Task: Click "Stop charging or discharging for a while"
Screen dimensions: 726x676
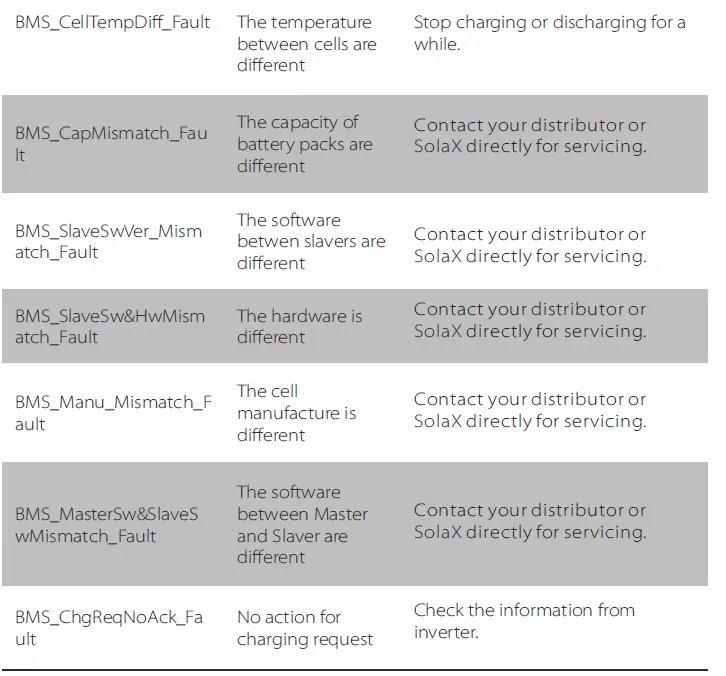Action: click(549, 33)
